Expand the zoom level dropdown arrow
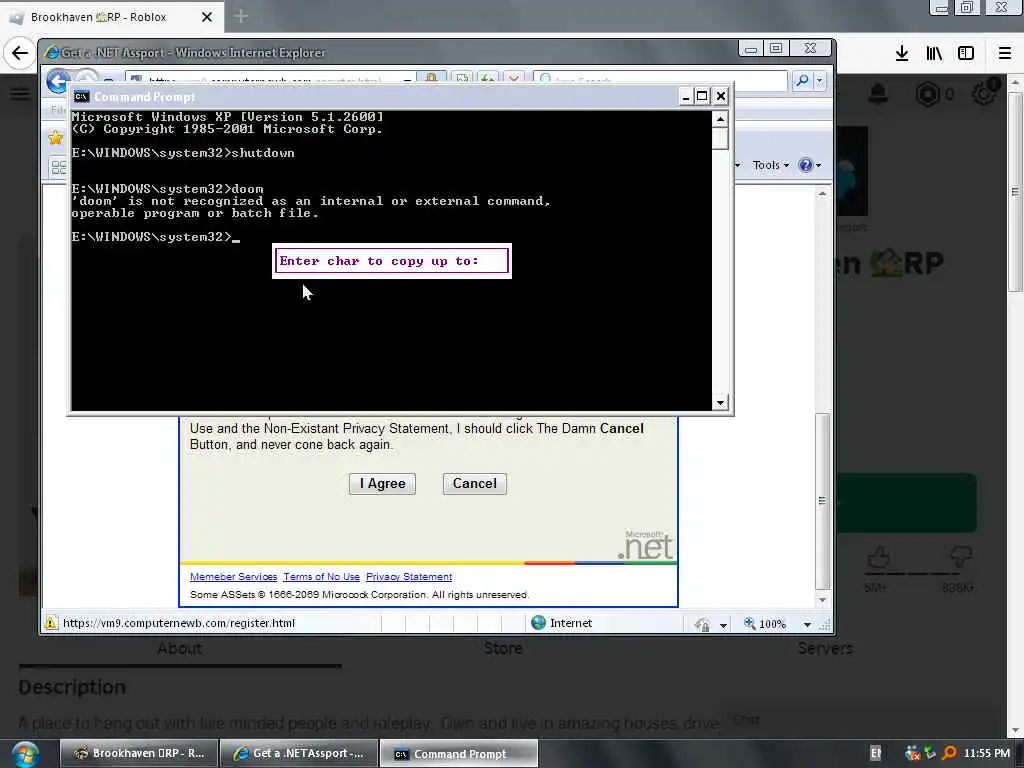Image resolution: width=1024 pixels, height=768 pixels. point(807,625)
